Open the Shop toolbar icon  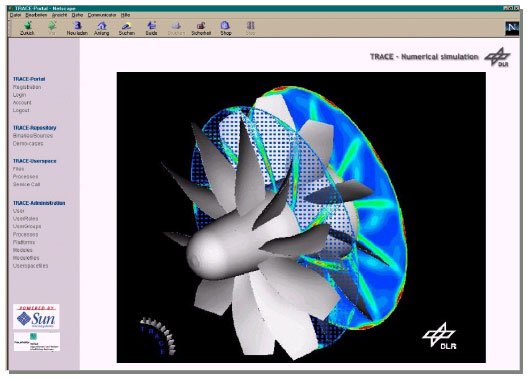point(225,25)
